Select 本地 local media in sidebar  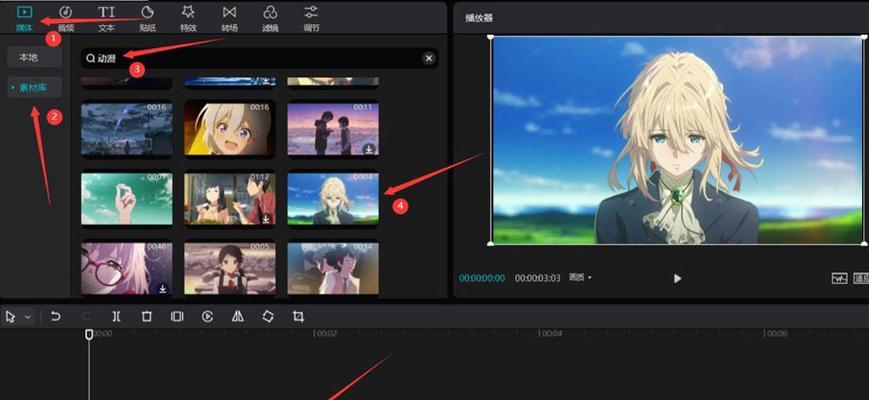point(34,57)
